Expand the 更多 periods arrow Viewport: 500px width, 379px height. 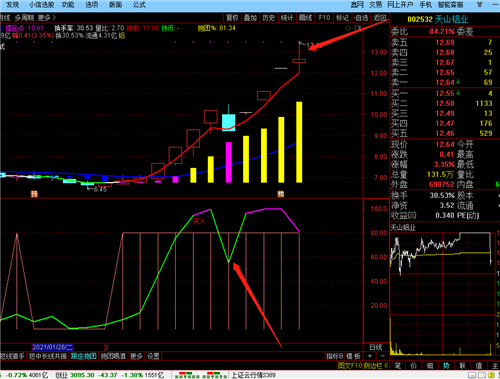(x=47, y=18)
